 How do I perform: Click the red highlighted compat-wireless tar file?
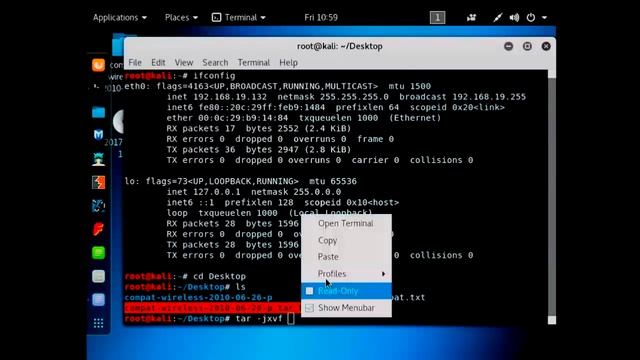point(212,308)
